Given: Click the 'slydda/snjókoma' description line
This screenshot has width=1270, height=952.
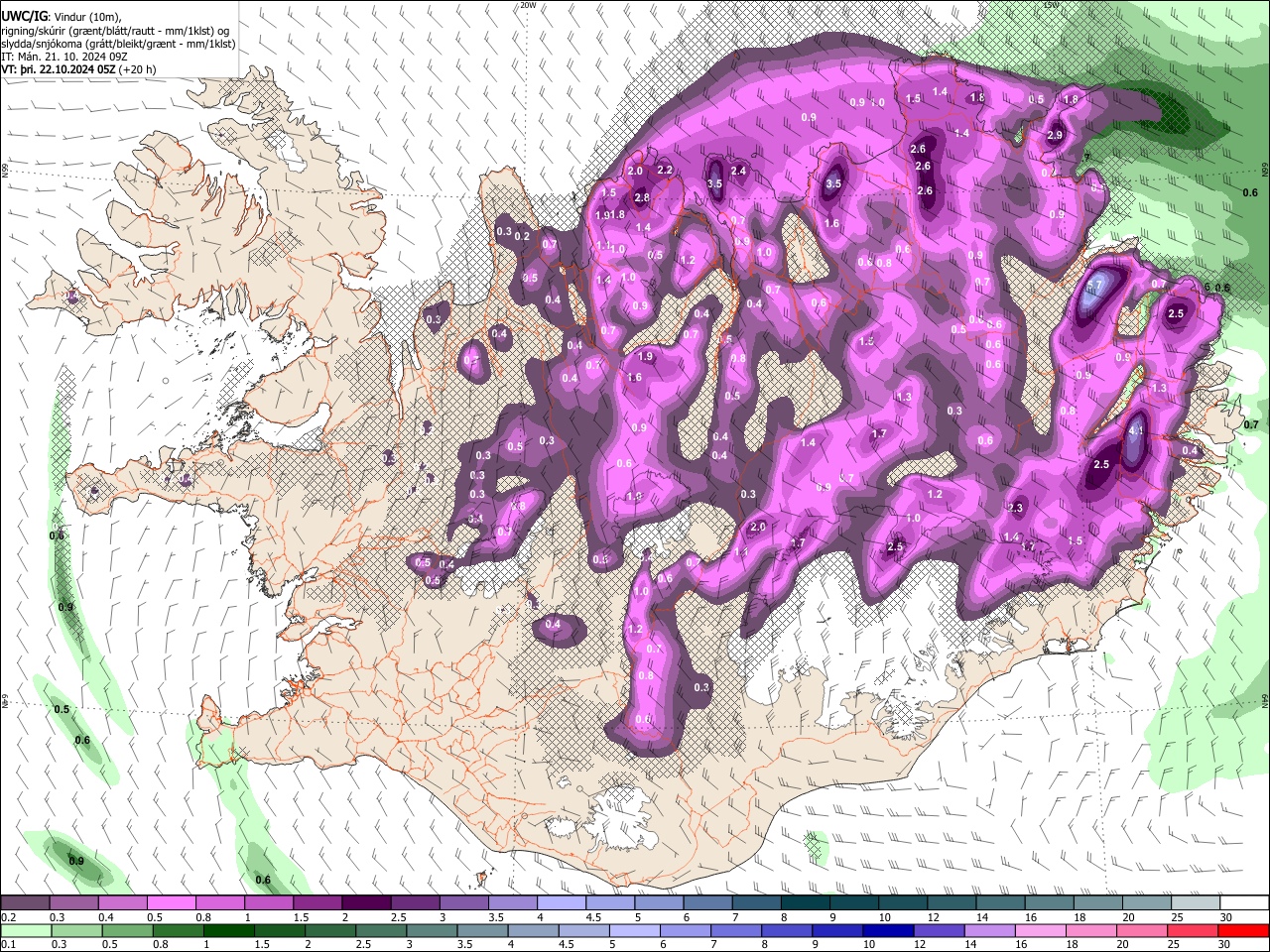Looking at the screenshot, I should (118, 44).
